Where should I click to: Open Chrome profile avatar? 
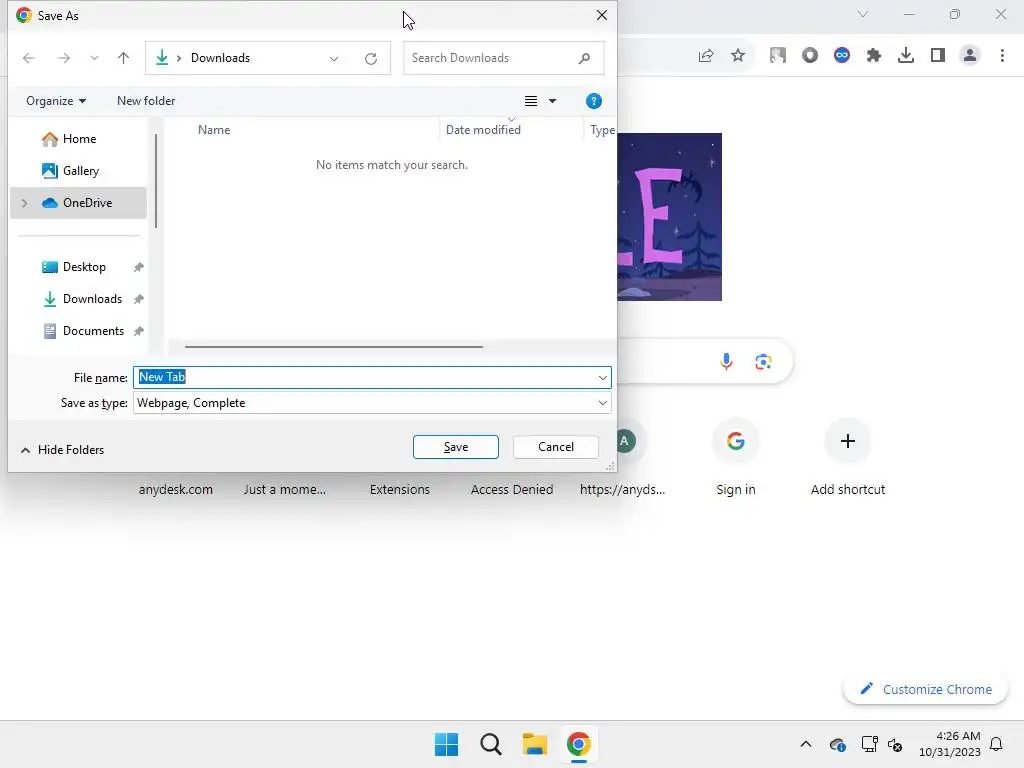[x=970, y=56]
